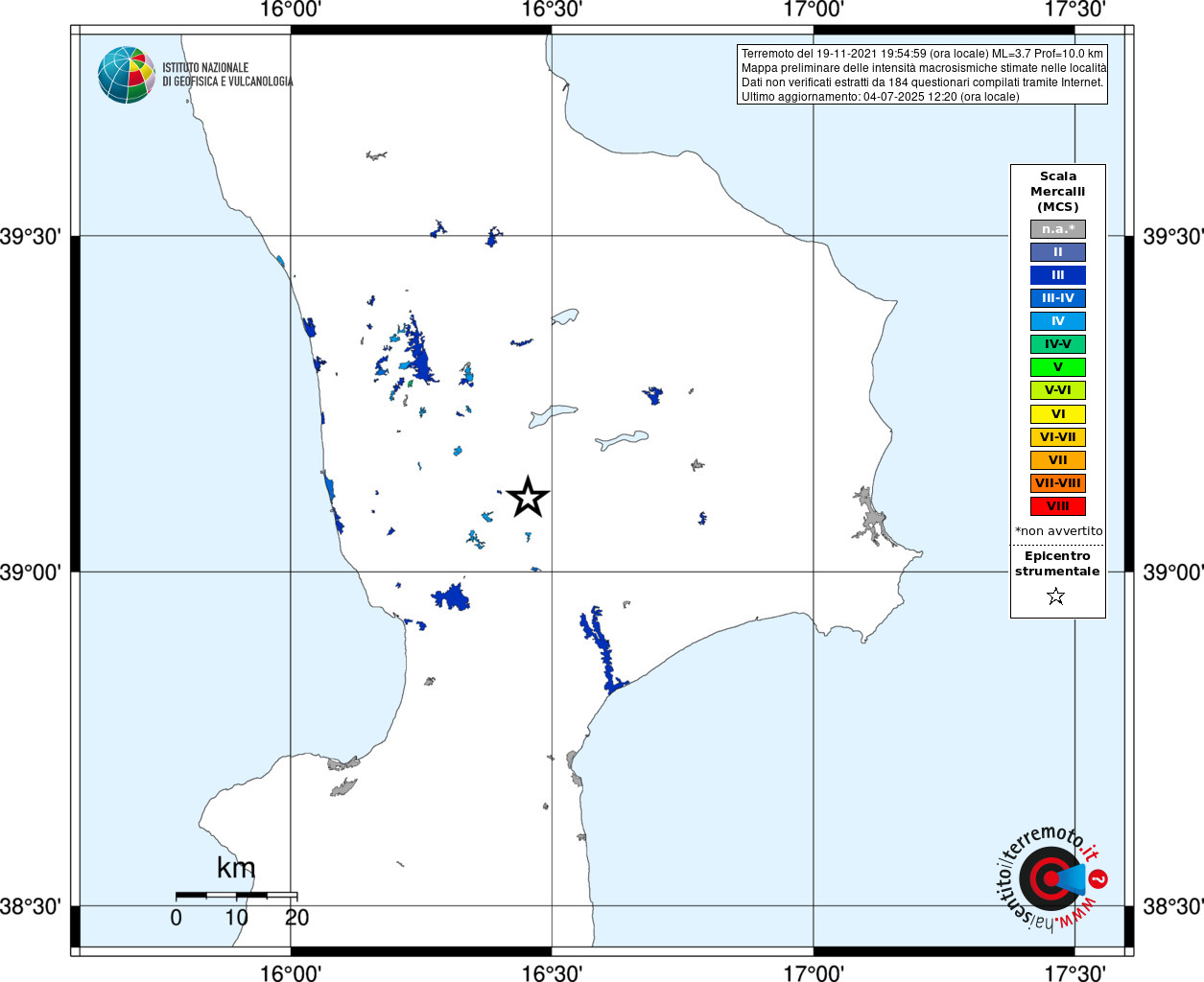The image size is (1204, 982).
Task: Click the n.a. gray legend swatch
Action: 1058,229
